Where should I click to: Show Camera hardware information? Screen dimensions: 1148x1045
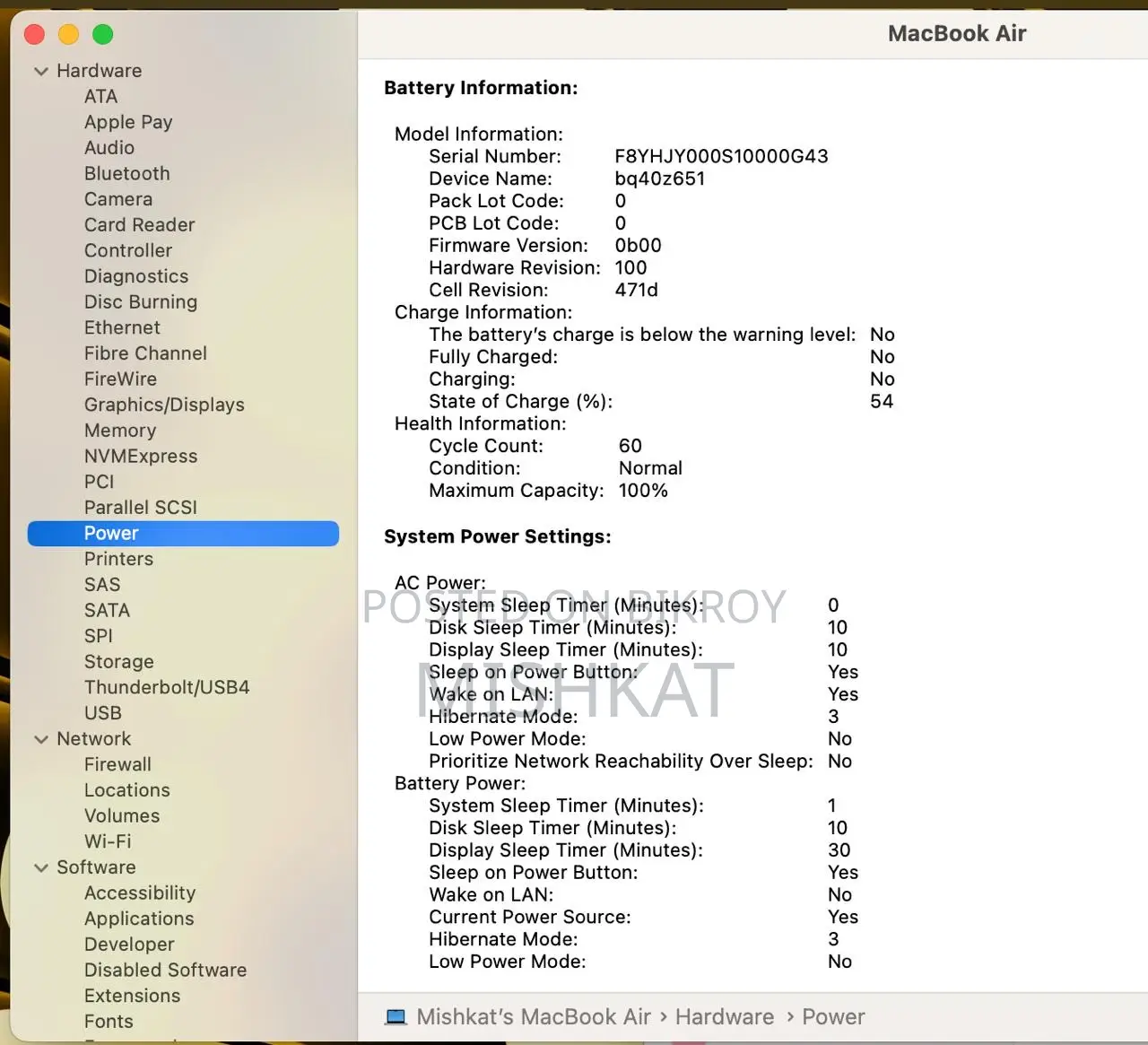pyautogui.click(x=118, y=199)
